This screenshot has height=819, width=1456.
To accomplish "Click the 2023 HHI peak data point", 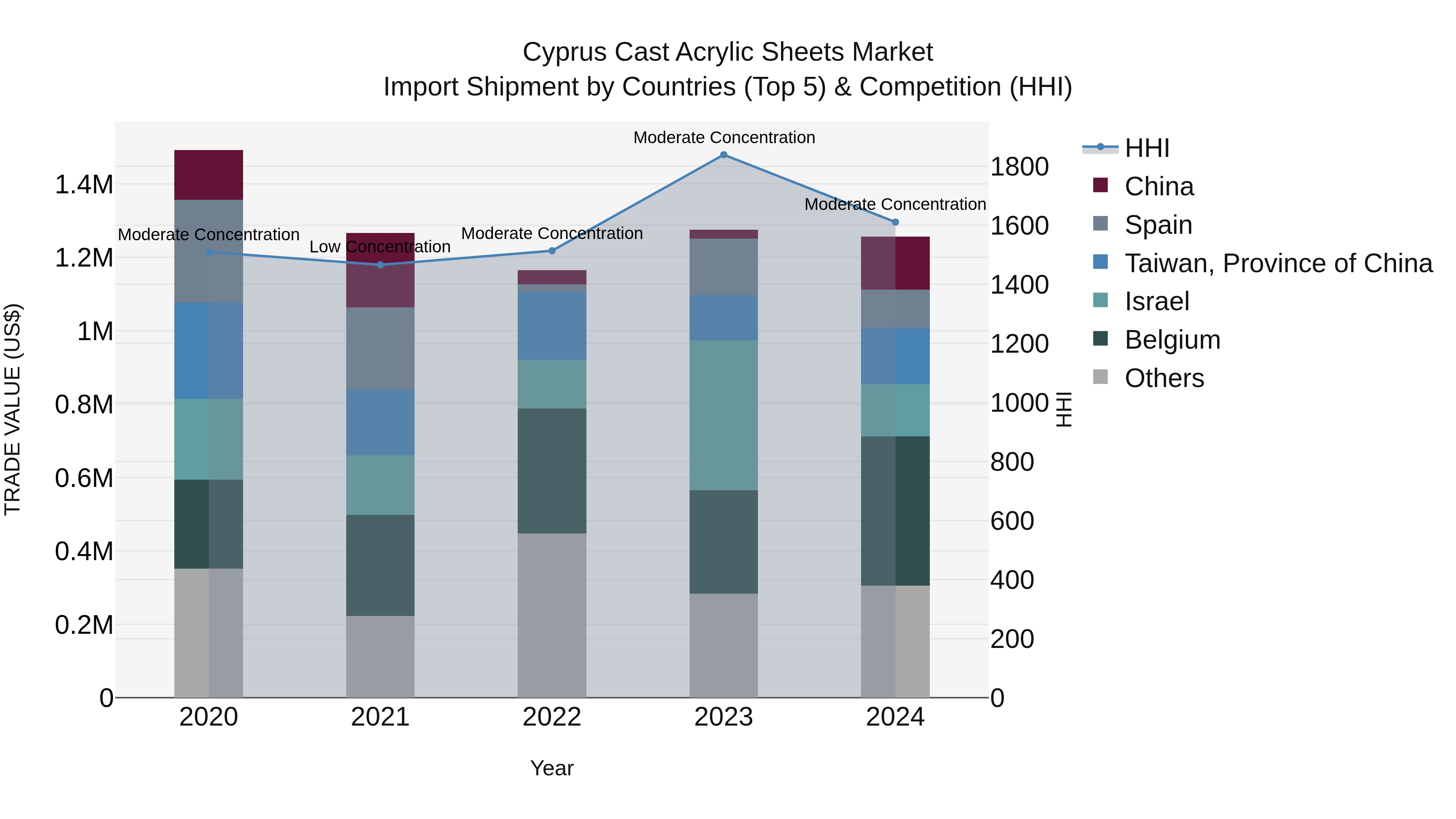I will coord(724,155).
